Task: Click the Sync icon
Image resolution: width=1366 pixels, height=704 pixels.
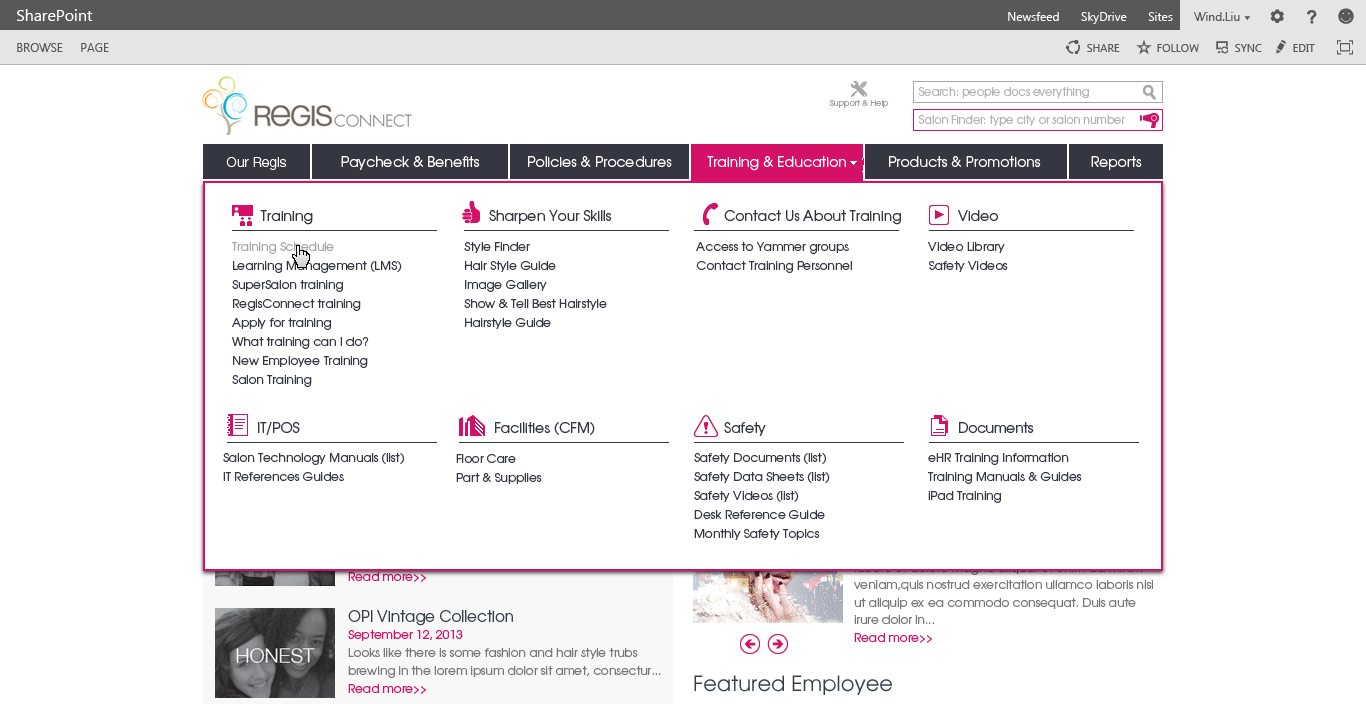Action: 1222,47
